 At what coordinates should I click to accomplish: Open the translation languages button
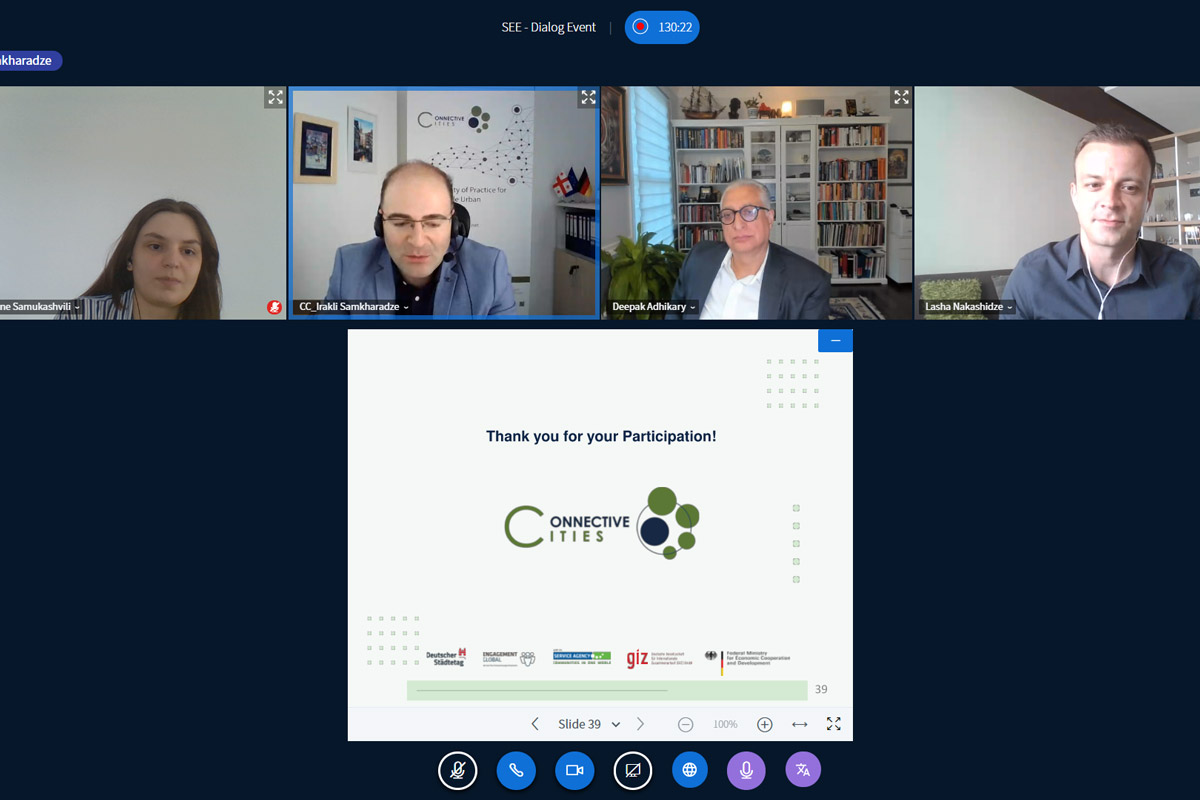(802, 770)
